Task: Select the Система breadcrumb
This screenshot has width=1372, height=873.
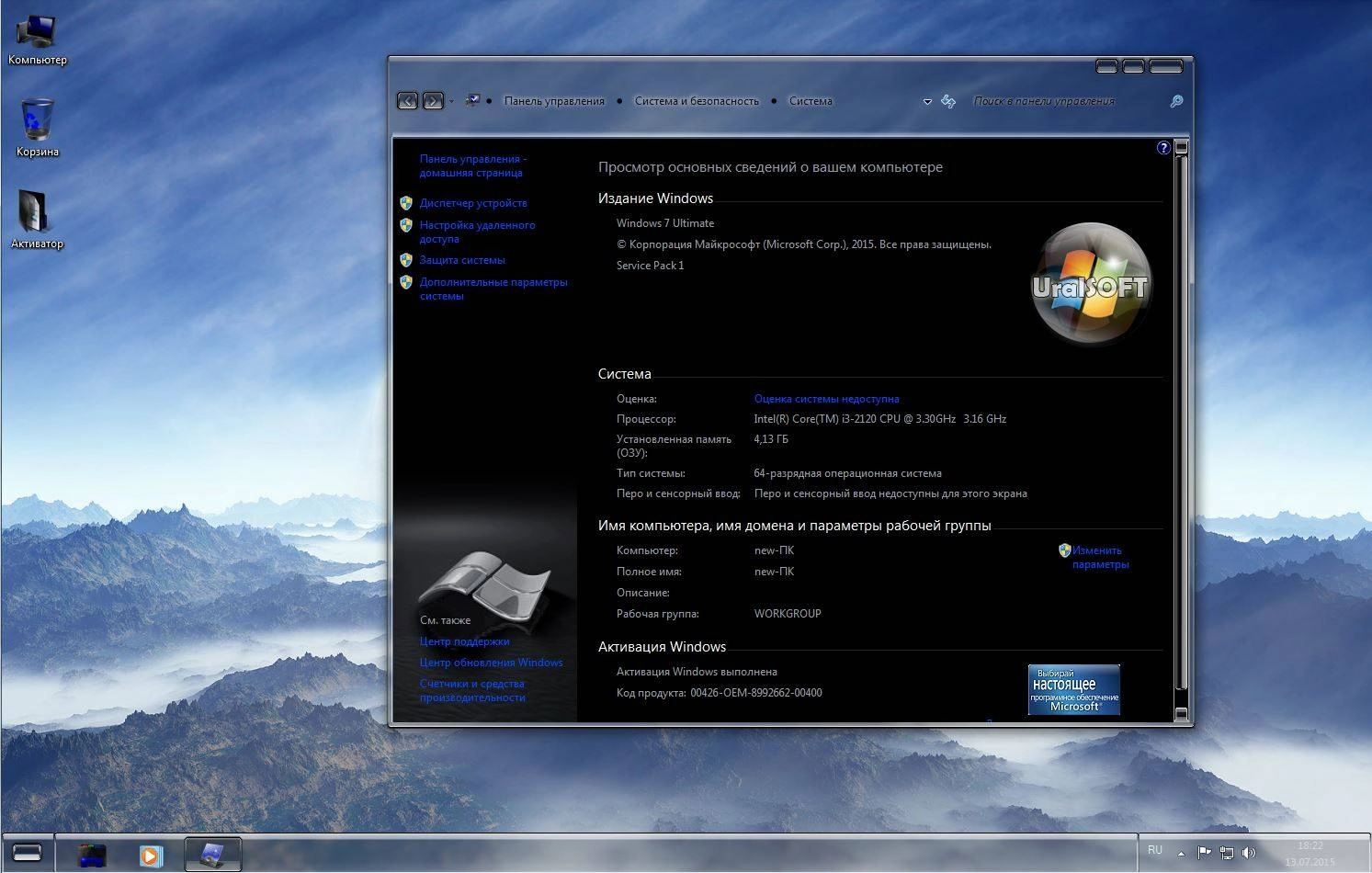Action: coord(811,101)
